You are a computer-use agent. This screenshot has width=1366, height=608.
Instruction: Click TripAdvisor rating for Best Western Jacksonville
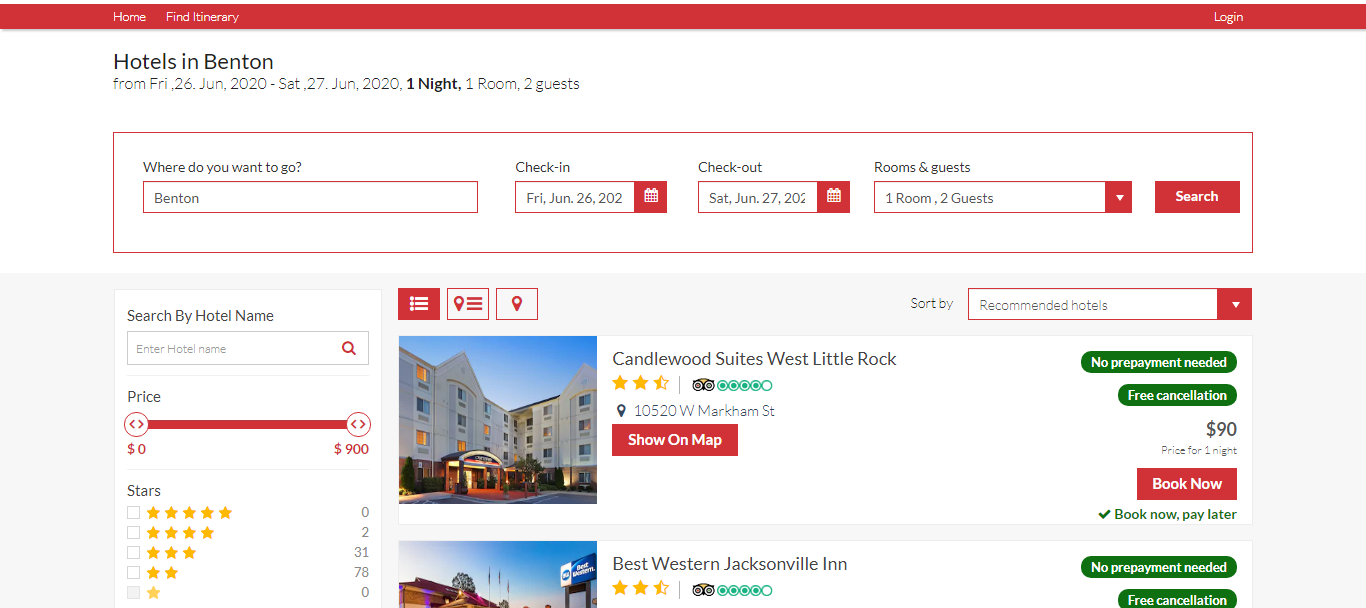(732, 590)
